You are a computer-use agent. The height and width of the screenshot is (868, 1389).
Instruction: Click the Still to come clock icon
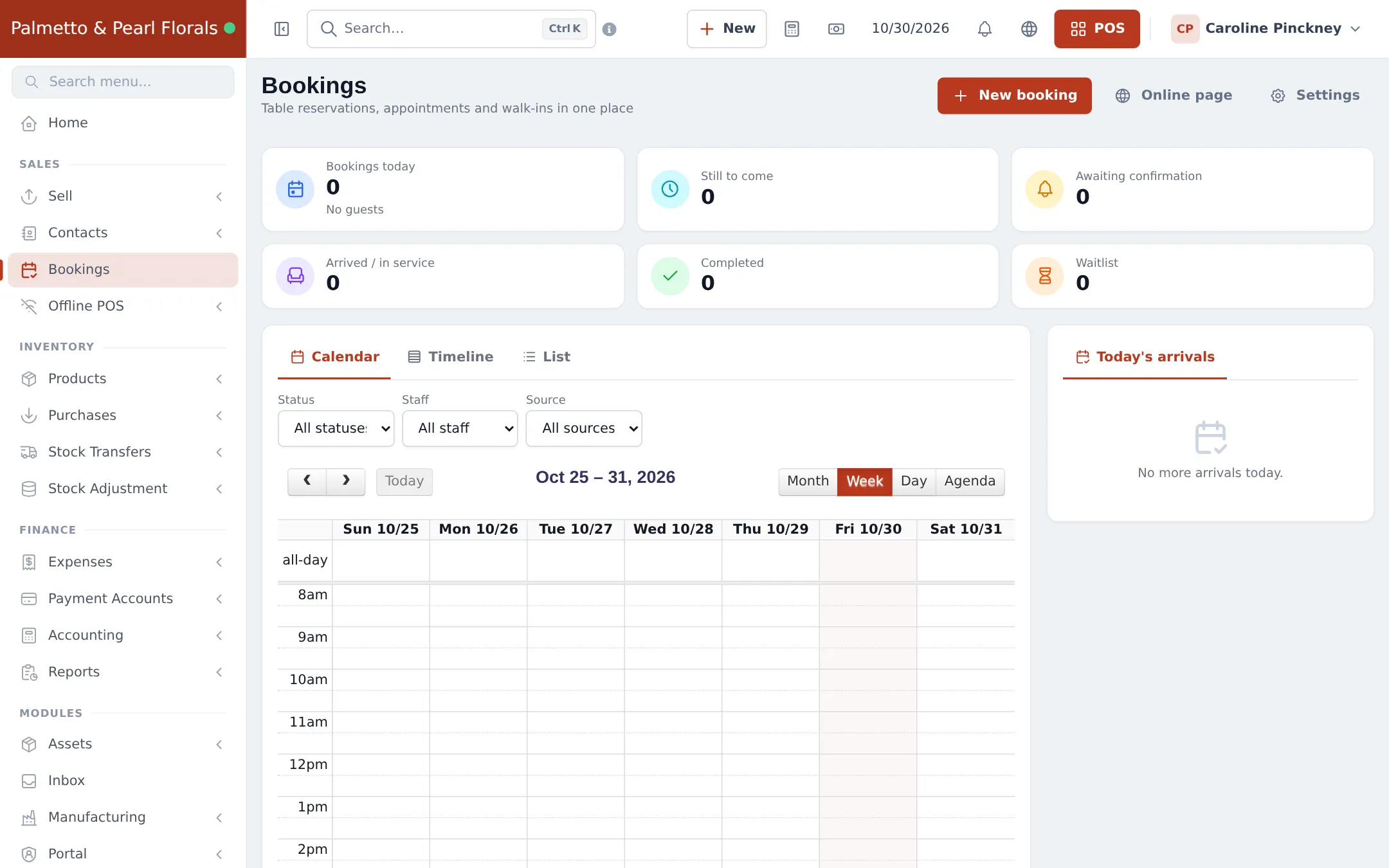pyautogui.click(x=670, y=189)
